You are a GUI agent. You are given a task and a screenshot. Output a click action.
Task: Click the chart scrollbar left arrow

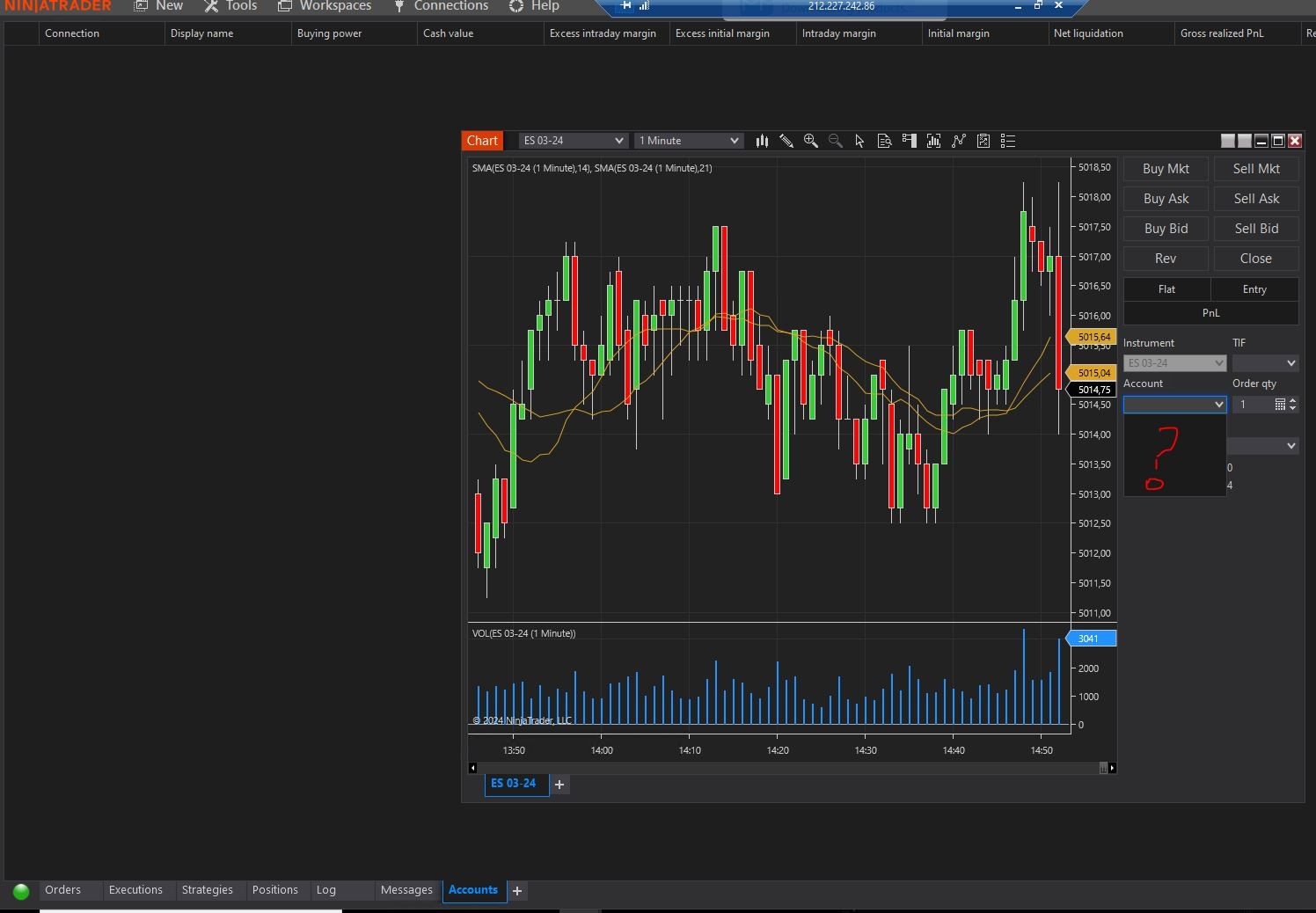click(x=472, y=768)
